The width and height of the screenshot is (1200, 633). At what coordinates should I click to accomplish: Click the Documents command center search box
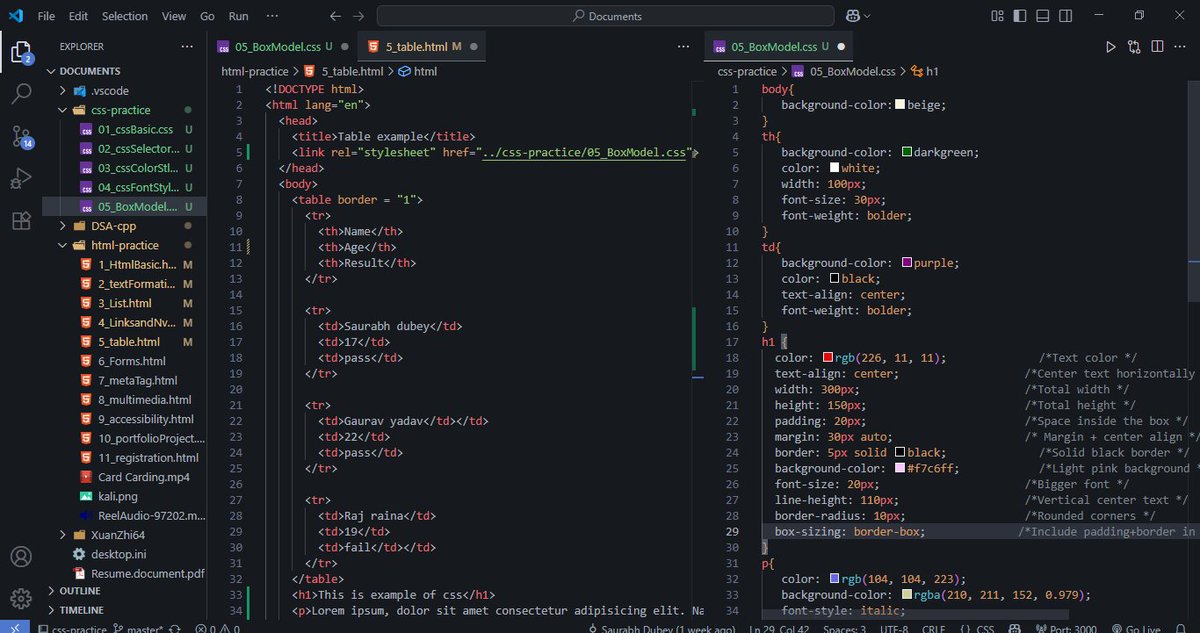(x=605, y=16)
